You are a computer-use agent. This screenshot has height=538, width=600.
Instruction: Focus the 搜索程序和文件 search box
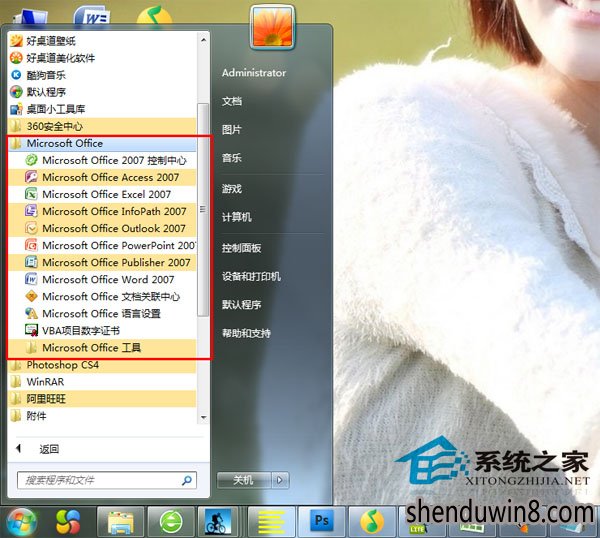[x=107, y=480]
